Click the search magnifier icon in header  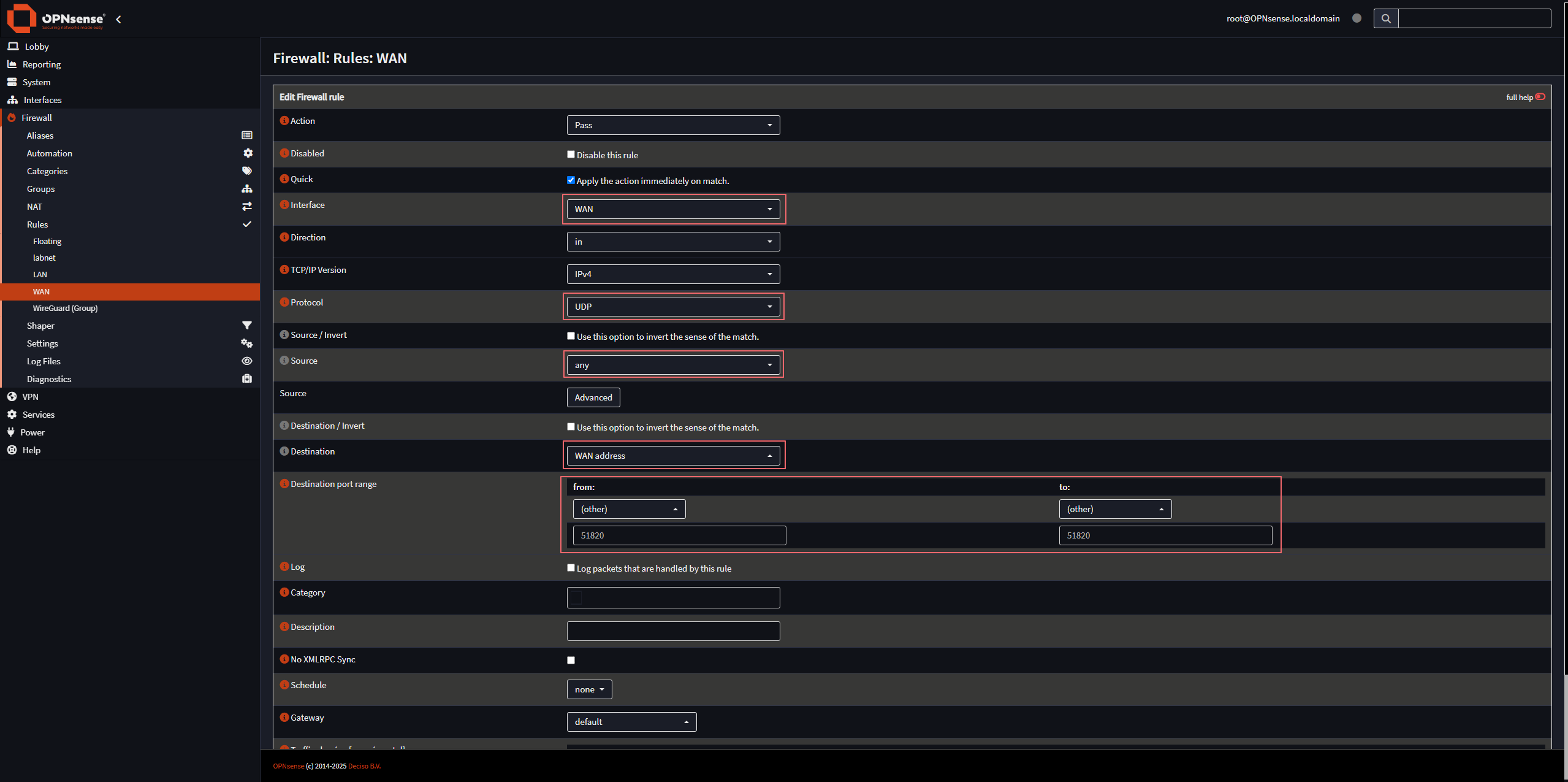tap(1386, 18)
